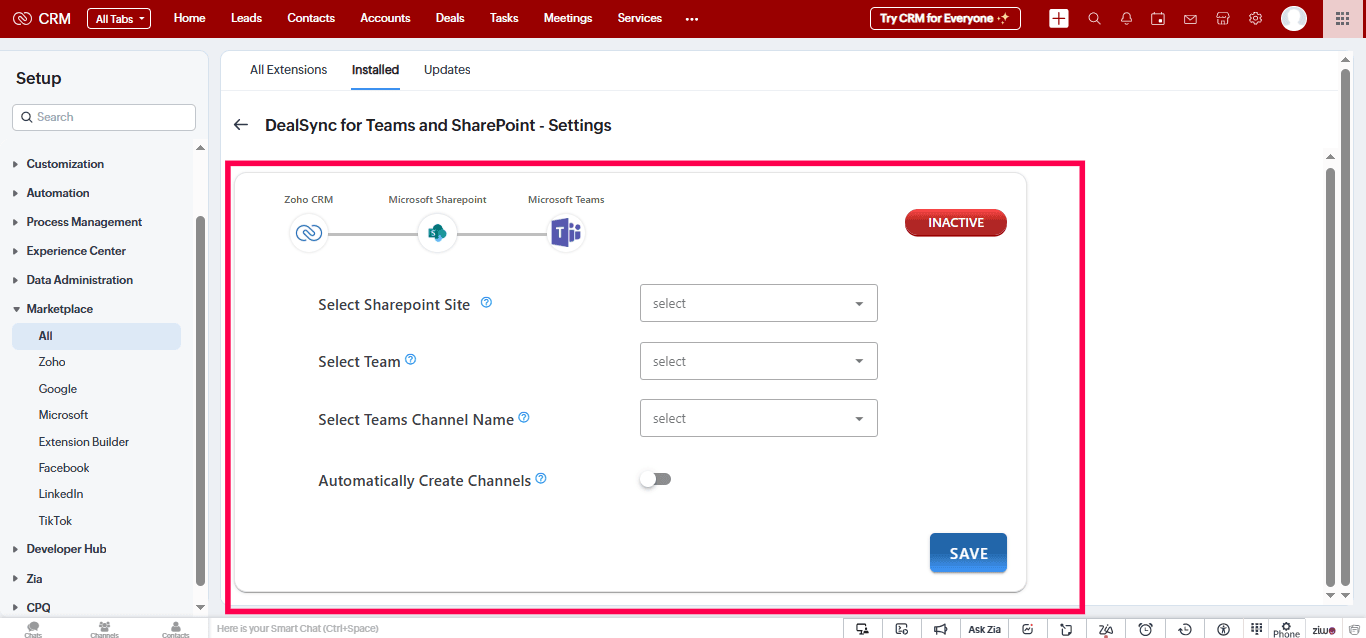1366x638 pixels.
Task: Open Channels in the bottom bar
Action: click(104, 629)
